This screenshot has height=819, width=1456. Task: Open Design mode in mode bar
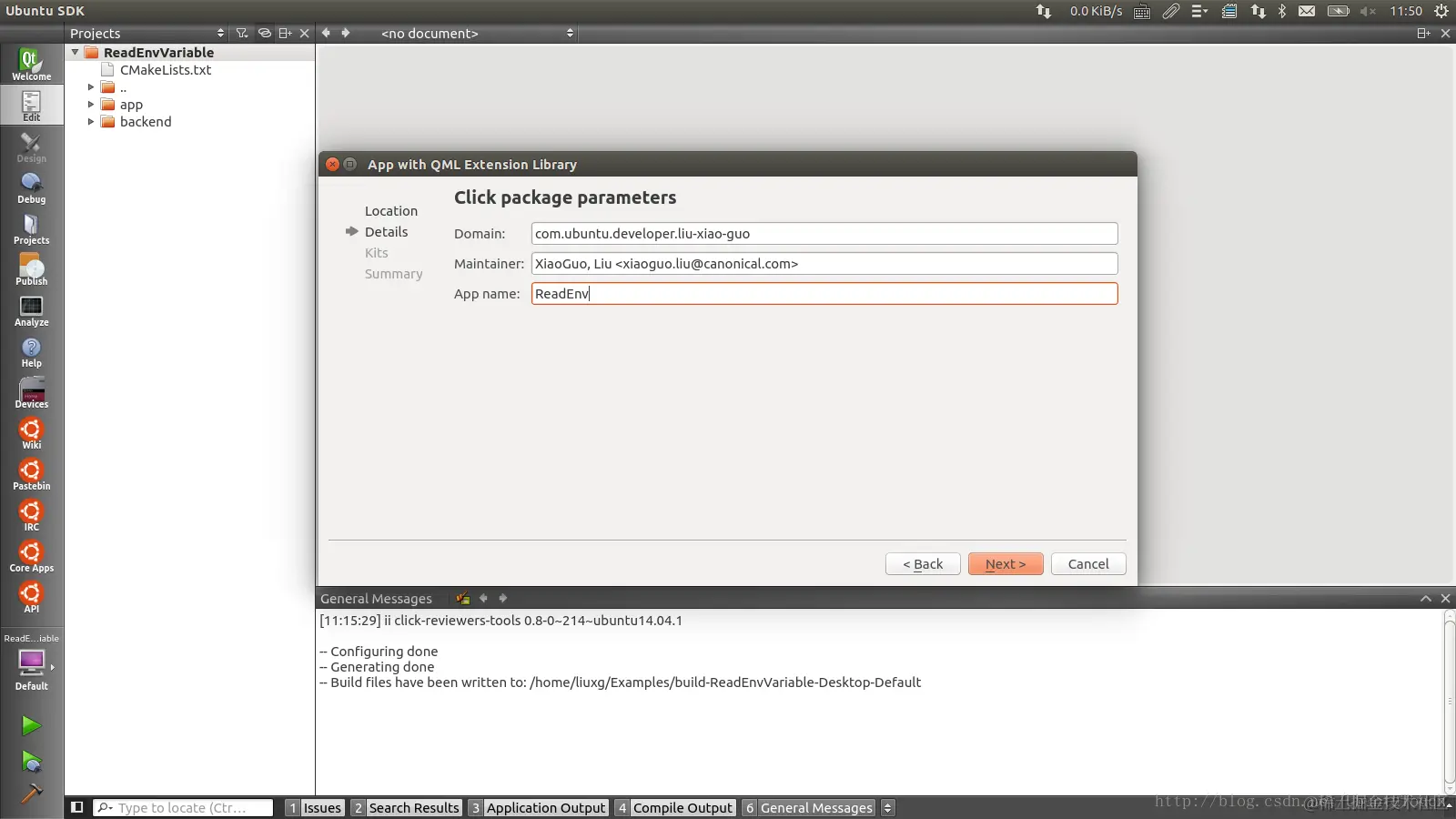tap(31, 147)
